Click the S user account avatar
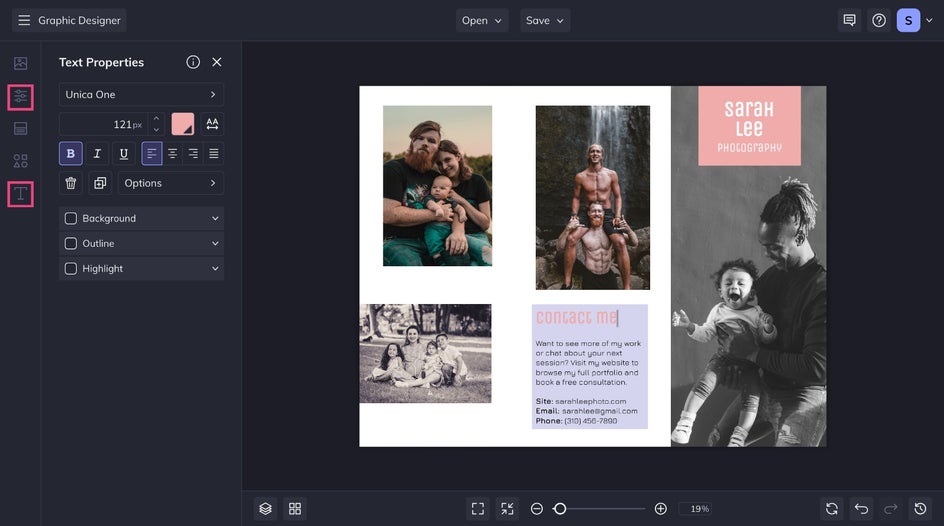 click(908, 20)
